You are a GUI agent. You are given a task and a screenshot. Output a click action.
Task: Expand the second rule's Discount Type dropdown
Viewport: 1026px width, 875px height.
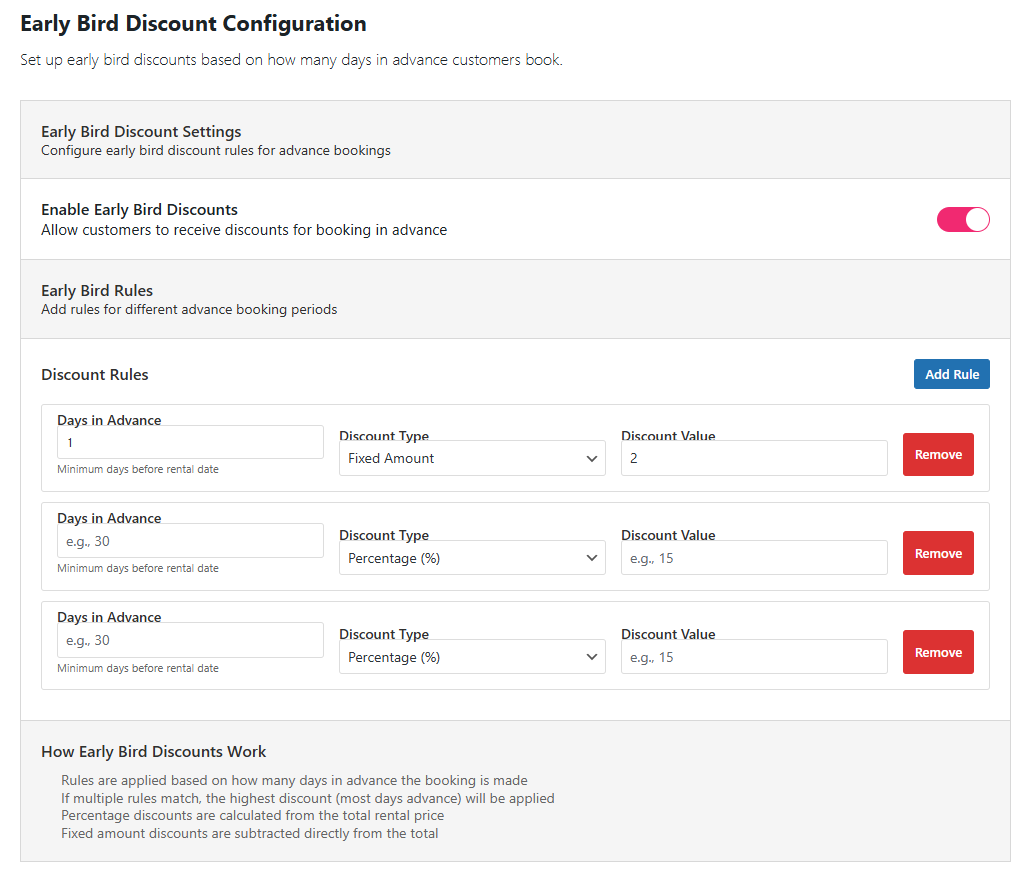[x=472, y=558]
